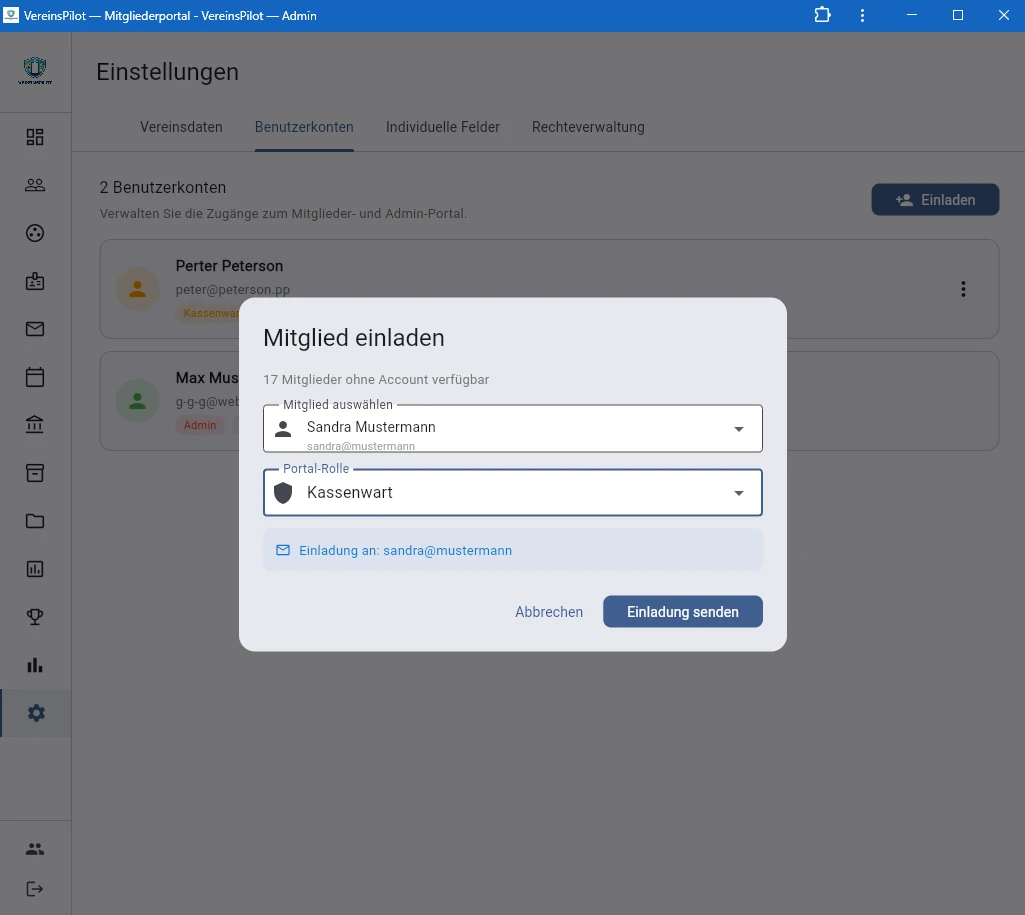Open the settings gear icon in the sidebar

(36, 713)
